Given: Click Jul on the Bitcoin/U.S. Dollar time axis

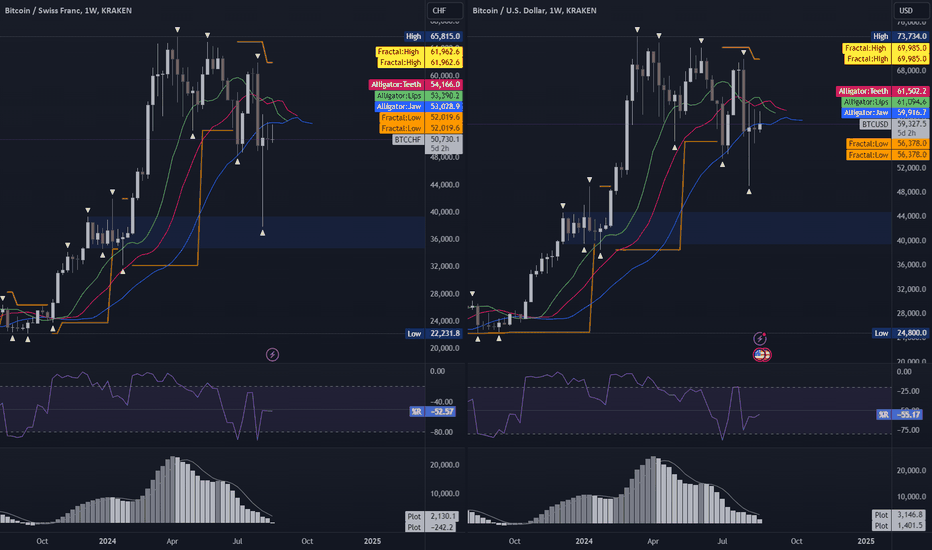Looking at the screenshot, I should pos(722,541).
